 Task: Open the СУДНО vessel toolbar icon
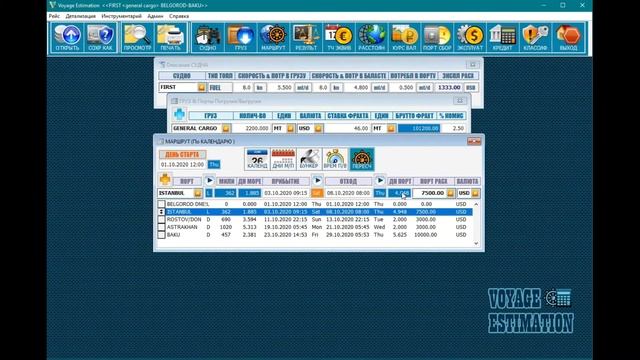(208, 38)
